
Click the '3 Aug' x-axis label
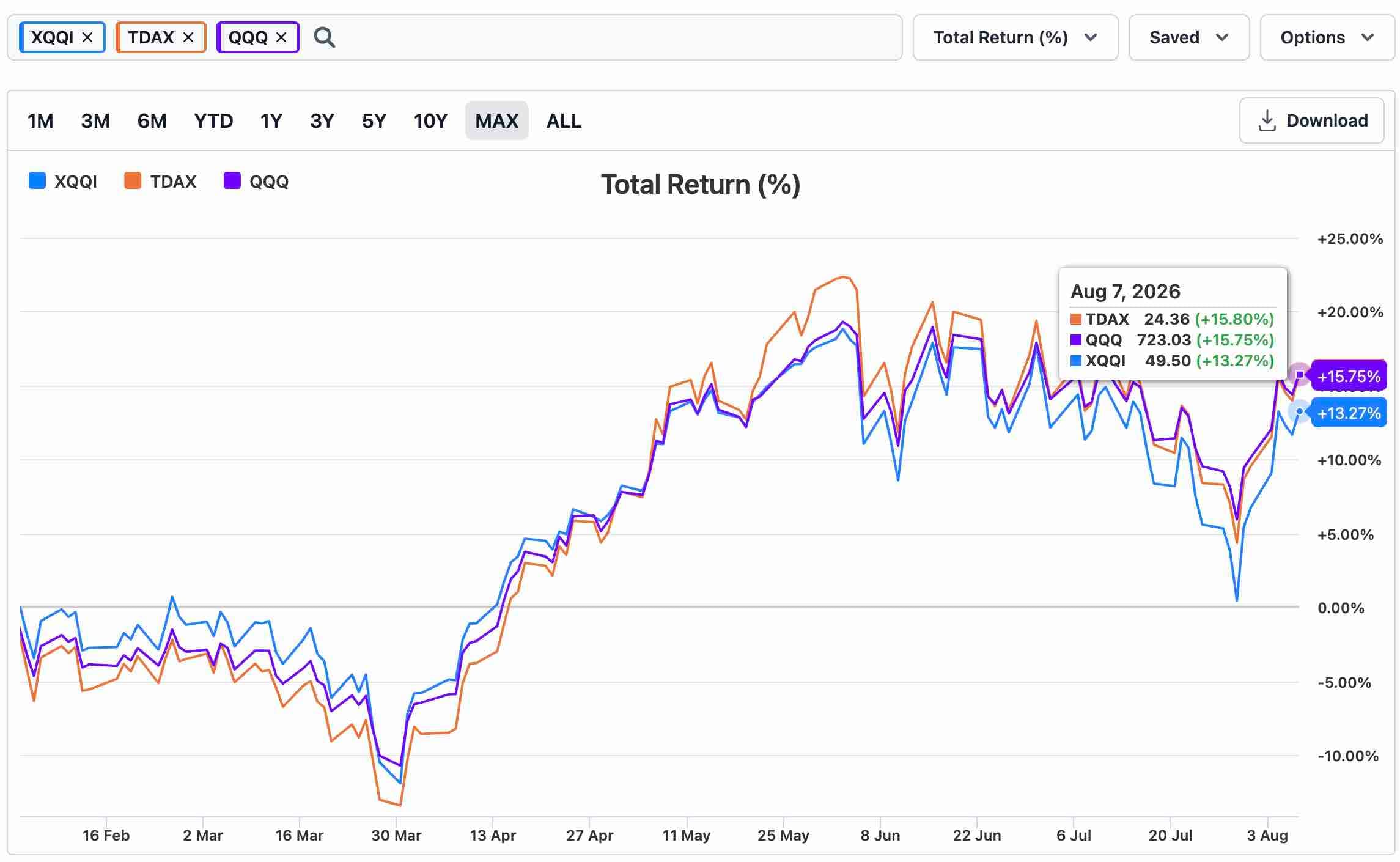1267,835
